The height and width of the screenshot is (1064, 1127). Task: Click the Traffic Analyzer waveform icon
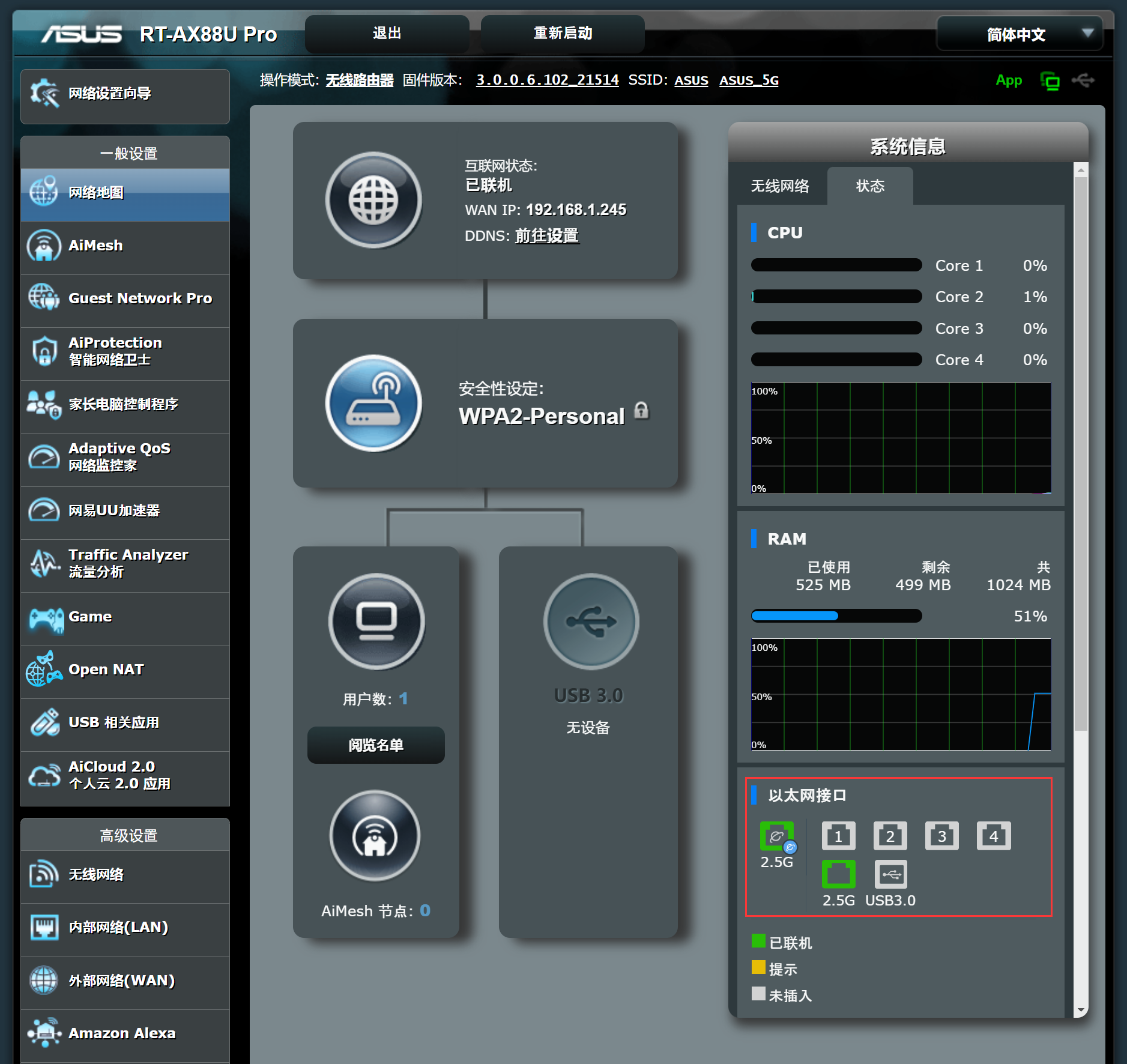[x=44, y=563]
